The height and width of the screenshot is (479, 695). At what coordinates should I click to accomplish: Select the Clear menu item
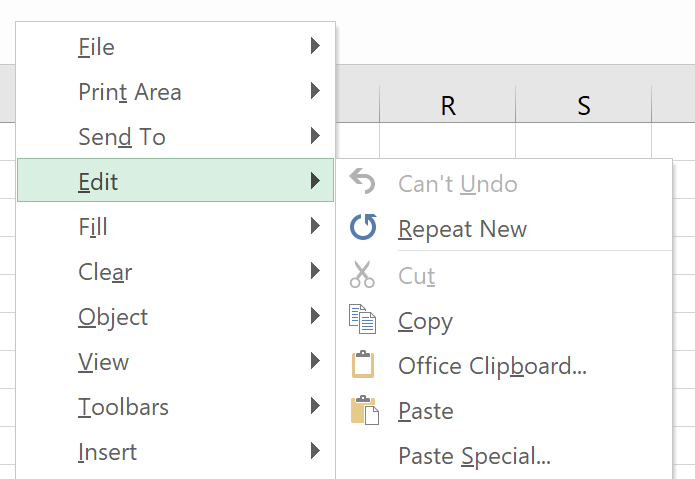pos(105,272)
